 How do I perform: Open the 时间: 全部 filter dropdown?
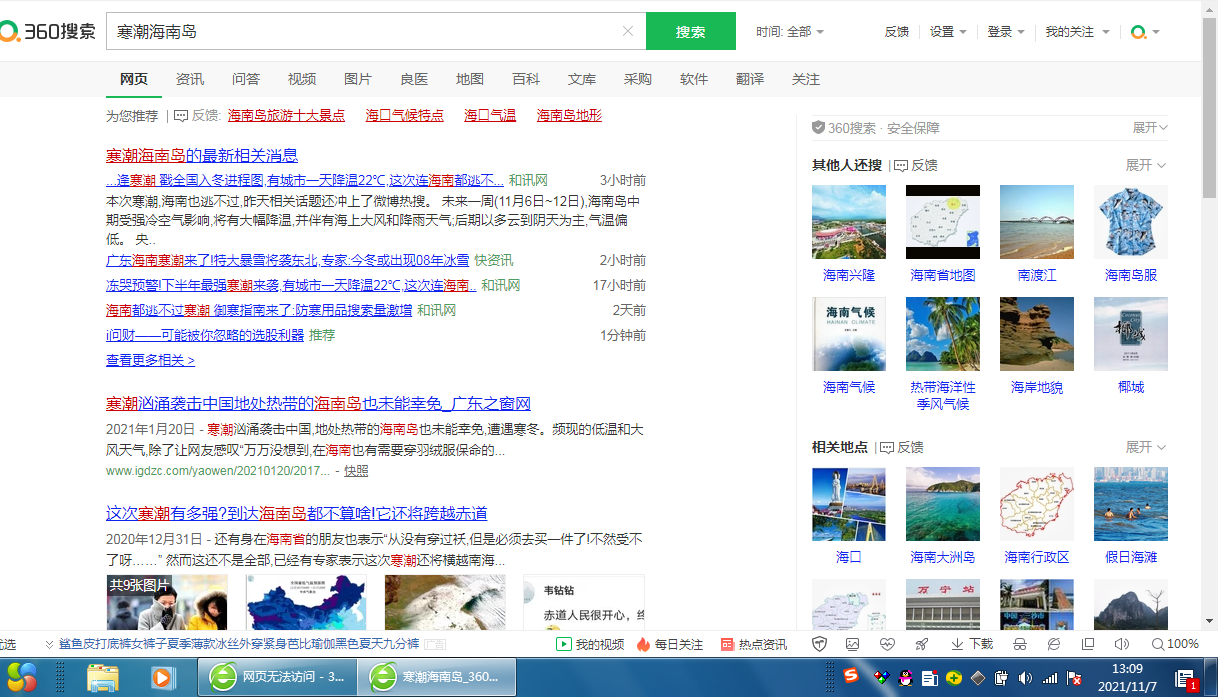click(790, 32)
